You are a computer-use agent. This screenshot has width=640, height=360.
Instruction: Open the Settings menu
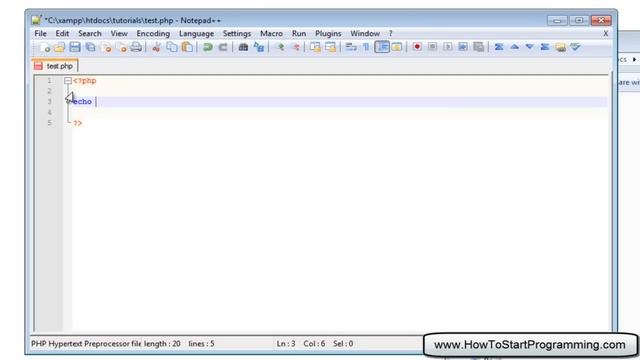coord(237,33)
